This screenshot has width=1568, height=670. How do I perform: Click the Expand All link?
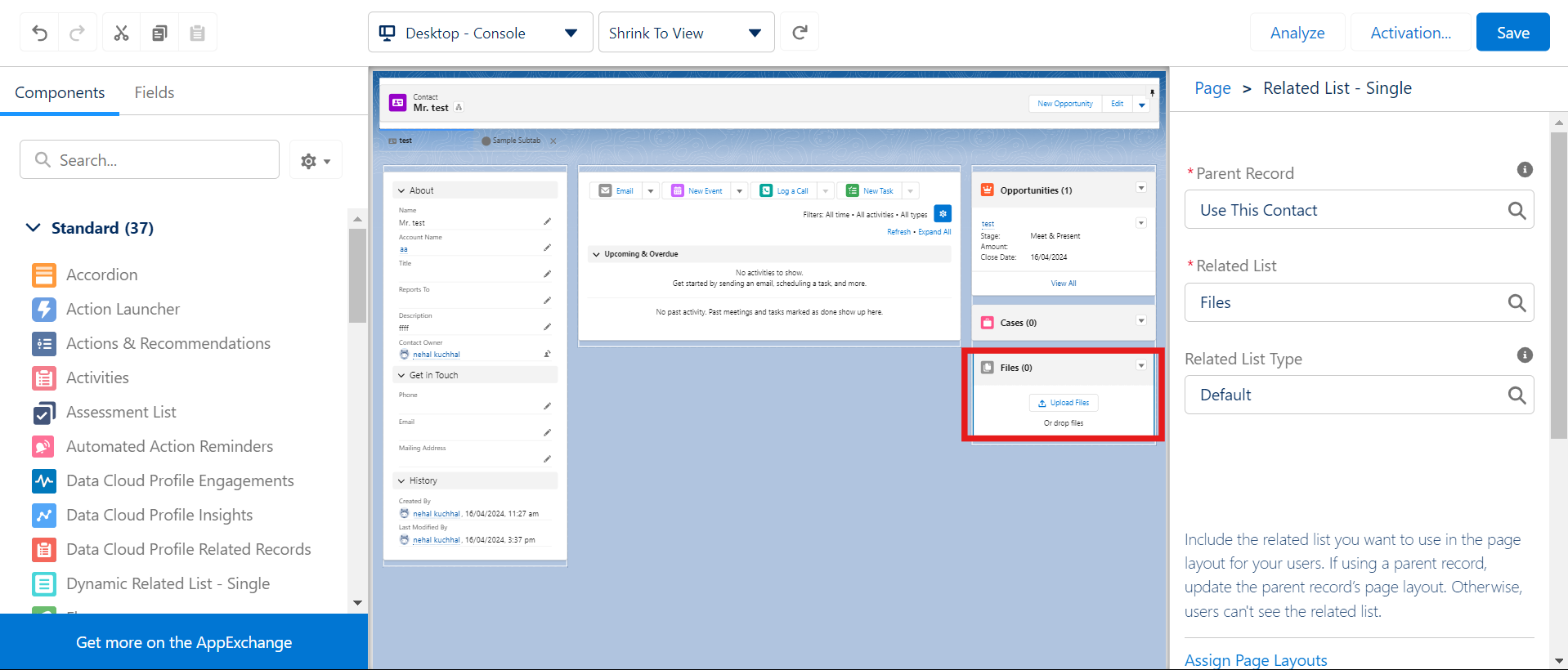pyautogui.click(x=934, y=232)
